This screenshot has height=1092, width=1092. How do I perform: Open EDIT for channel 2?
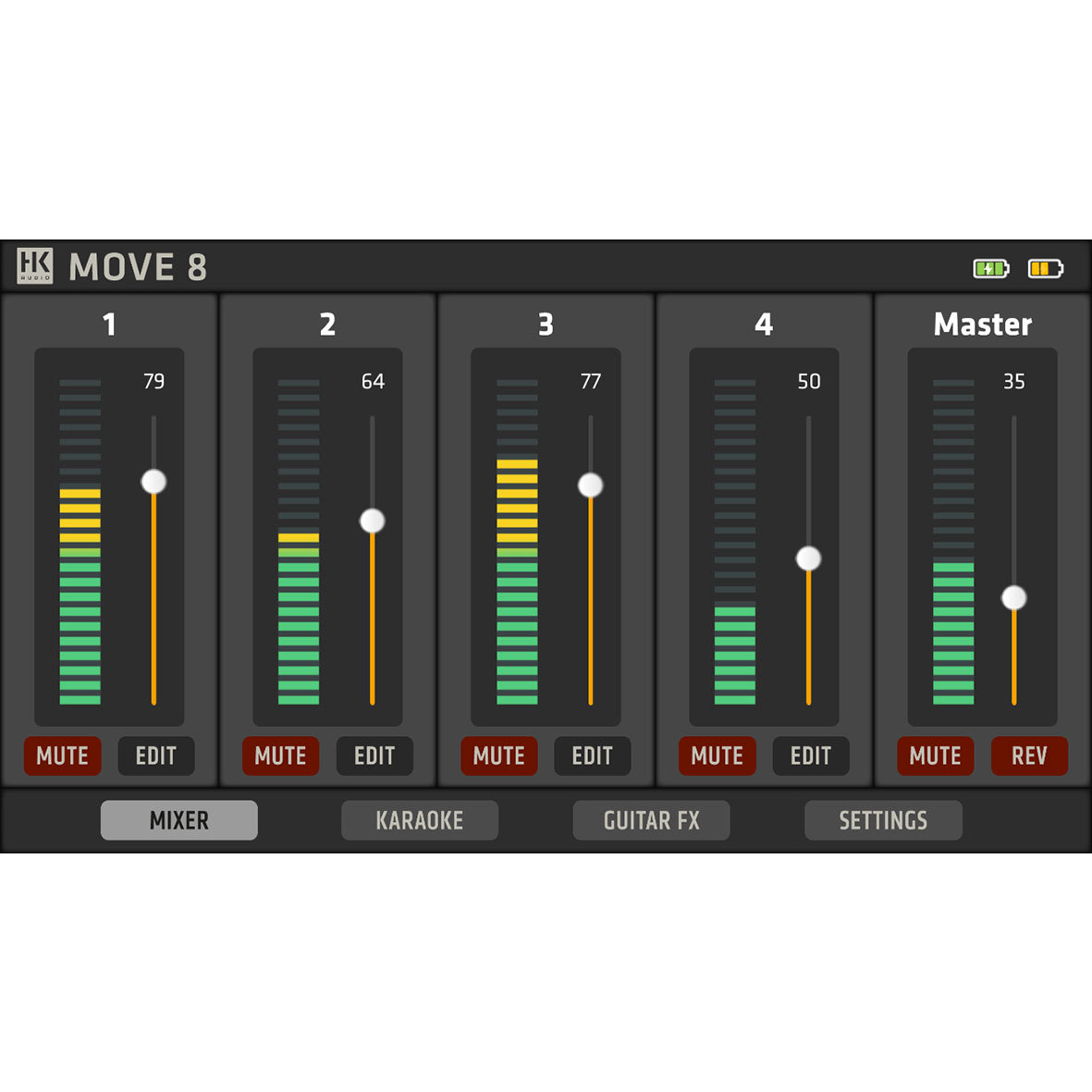374,755
